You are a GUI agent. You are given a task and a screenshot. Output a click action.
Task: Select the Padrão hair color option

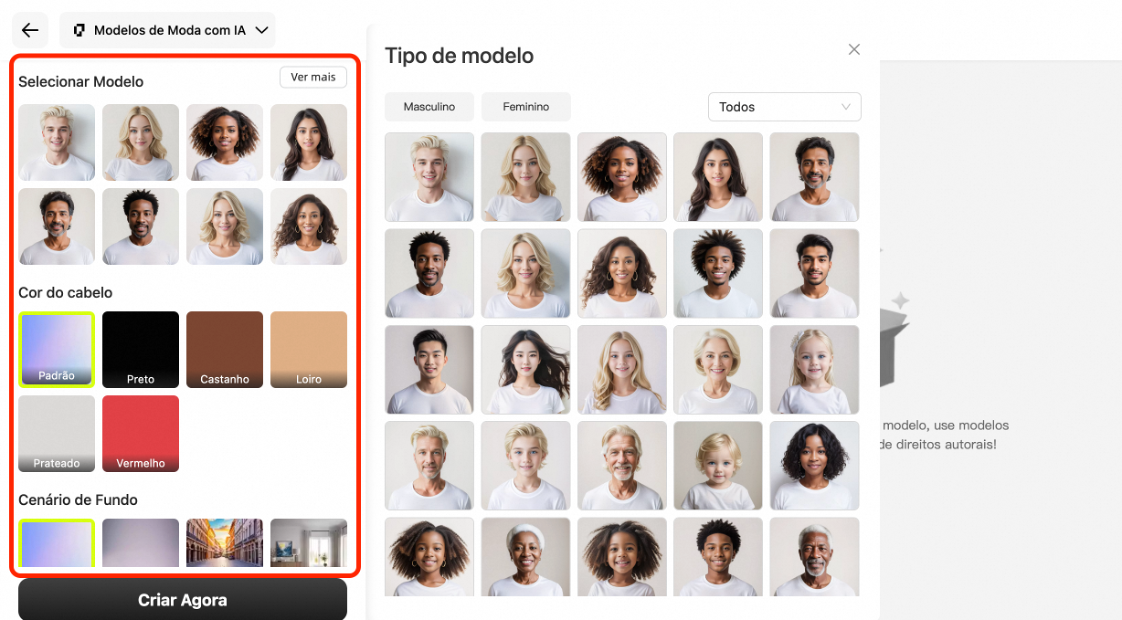pyautogui.click(x=57, y=349)
